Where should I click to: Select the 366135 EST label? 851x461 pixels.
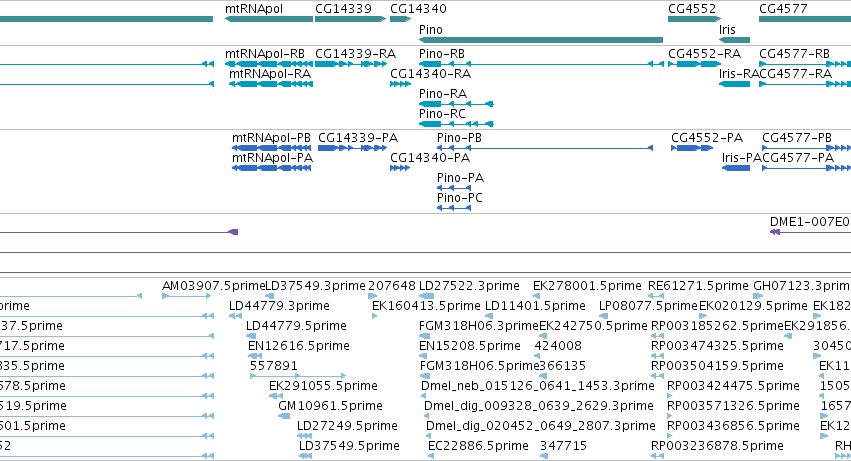562,367
